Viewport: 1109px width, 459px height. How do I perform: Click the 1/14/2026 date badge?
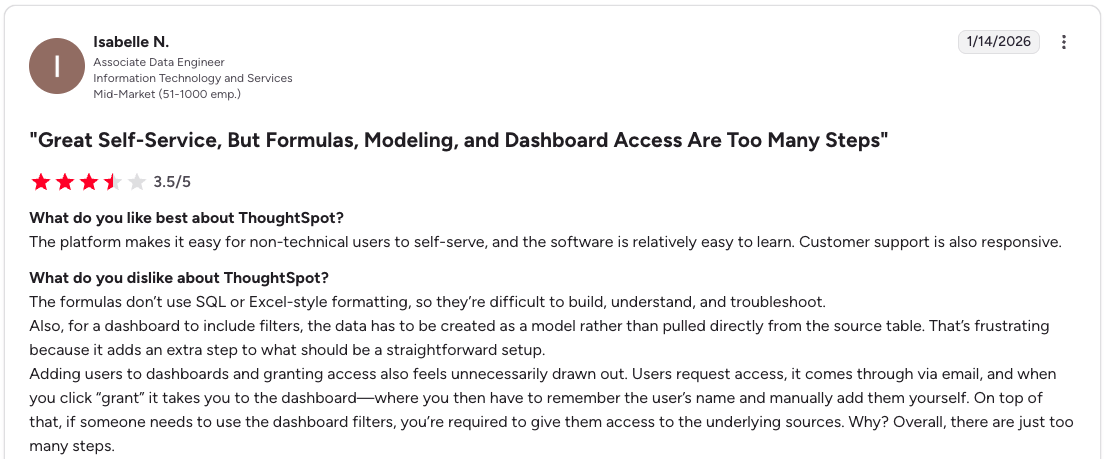click(x=999, y=42)
